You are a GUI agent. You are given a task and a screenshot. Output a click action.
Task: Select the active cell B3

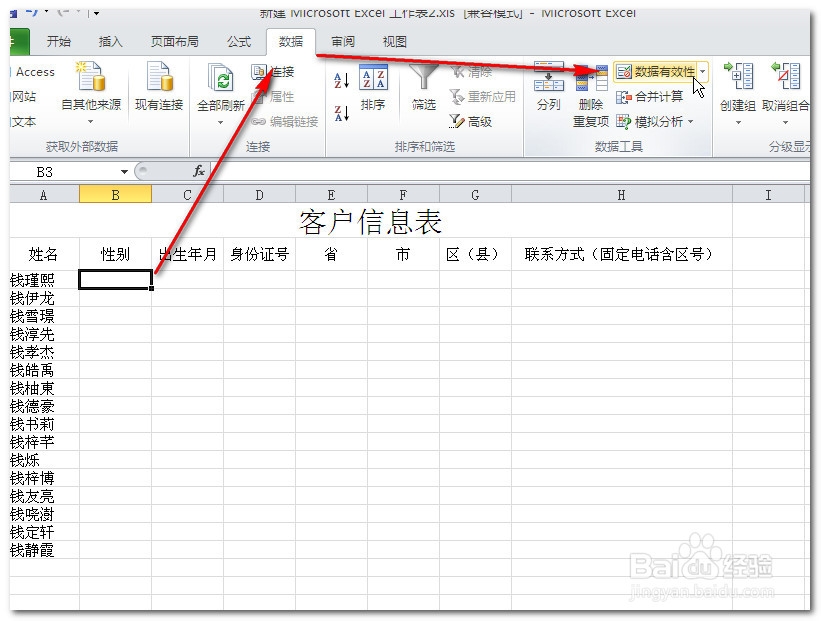click(x=115, y=280)
